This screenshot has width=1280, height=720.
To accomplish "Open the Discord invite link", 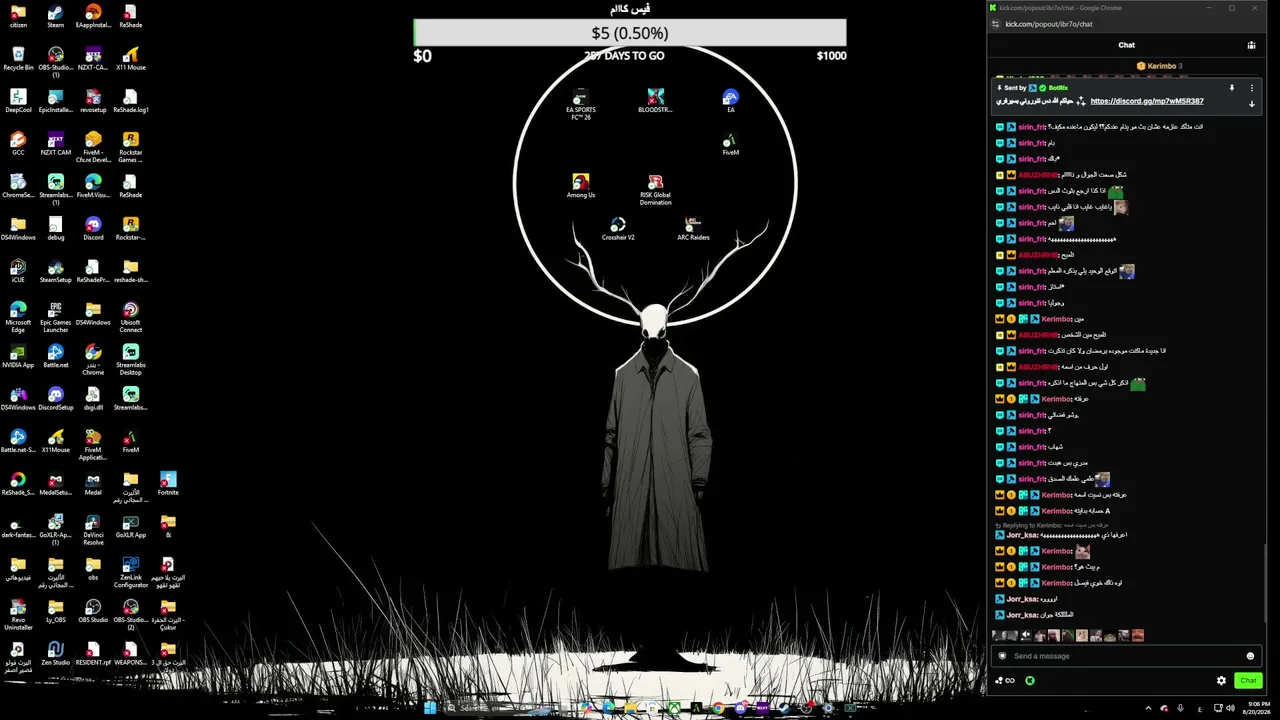I will click(1147, 101).
